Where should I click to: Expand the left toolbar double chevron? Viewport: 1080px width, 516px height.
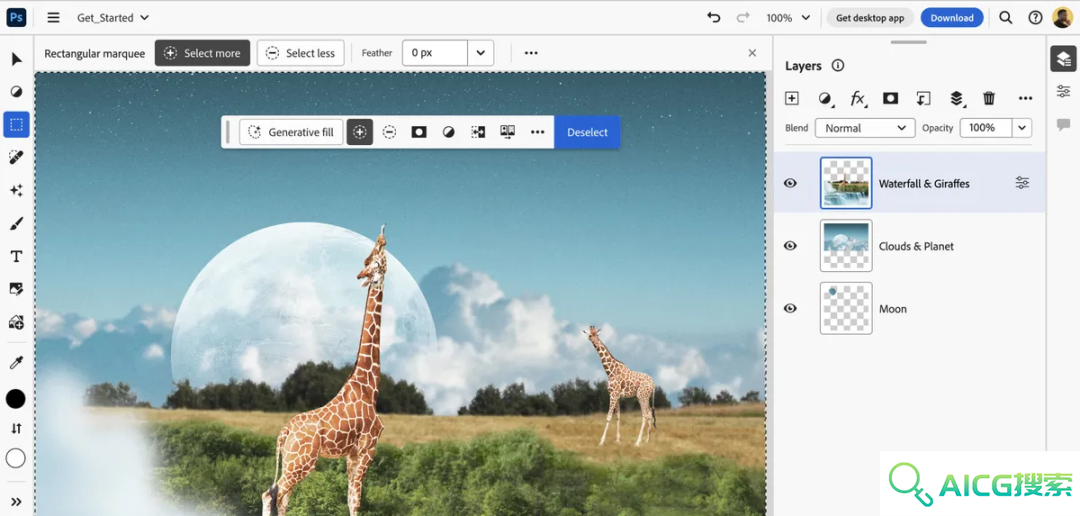coord(17,502)
